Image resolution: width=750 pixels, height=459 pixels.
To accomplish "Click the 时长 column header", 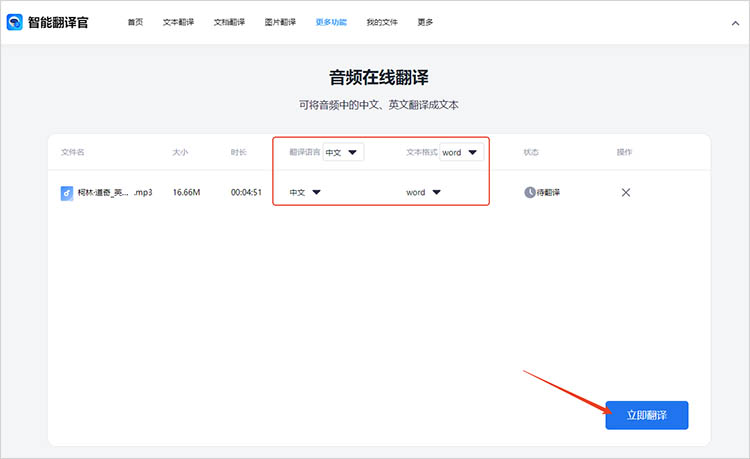I will pyautogui.click(x=238, y=152).
